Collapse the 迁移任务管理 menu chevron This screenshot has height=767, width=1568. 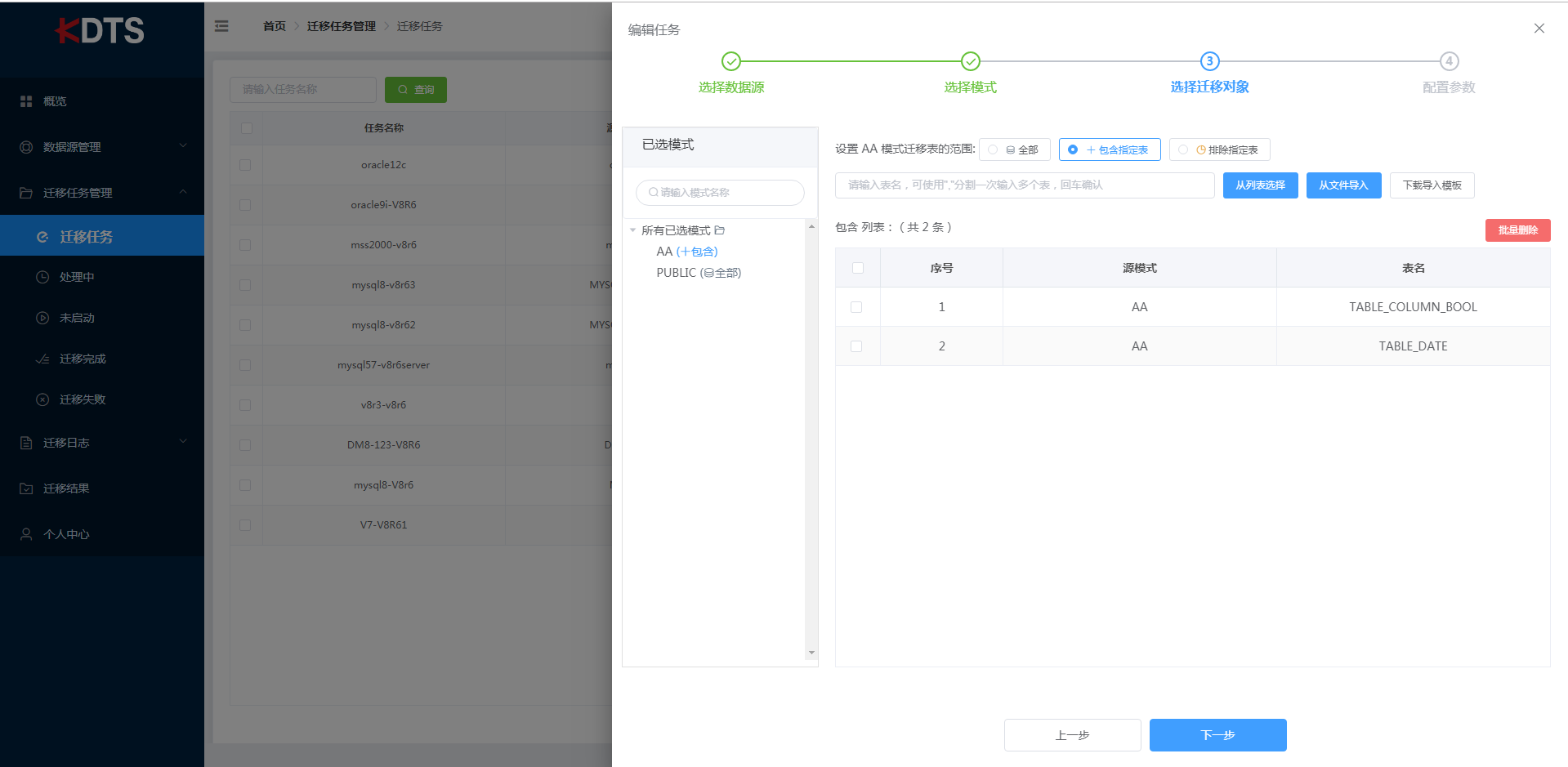[x=183, y=192]
